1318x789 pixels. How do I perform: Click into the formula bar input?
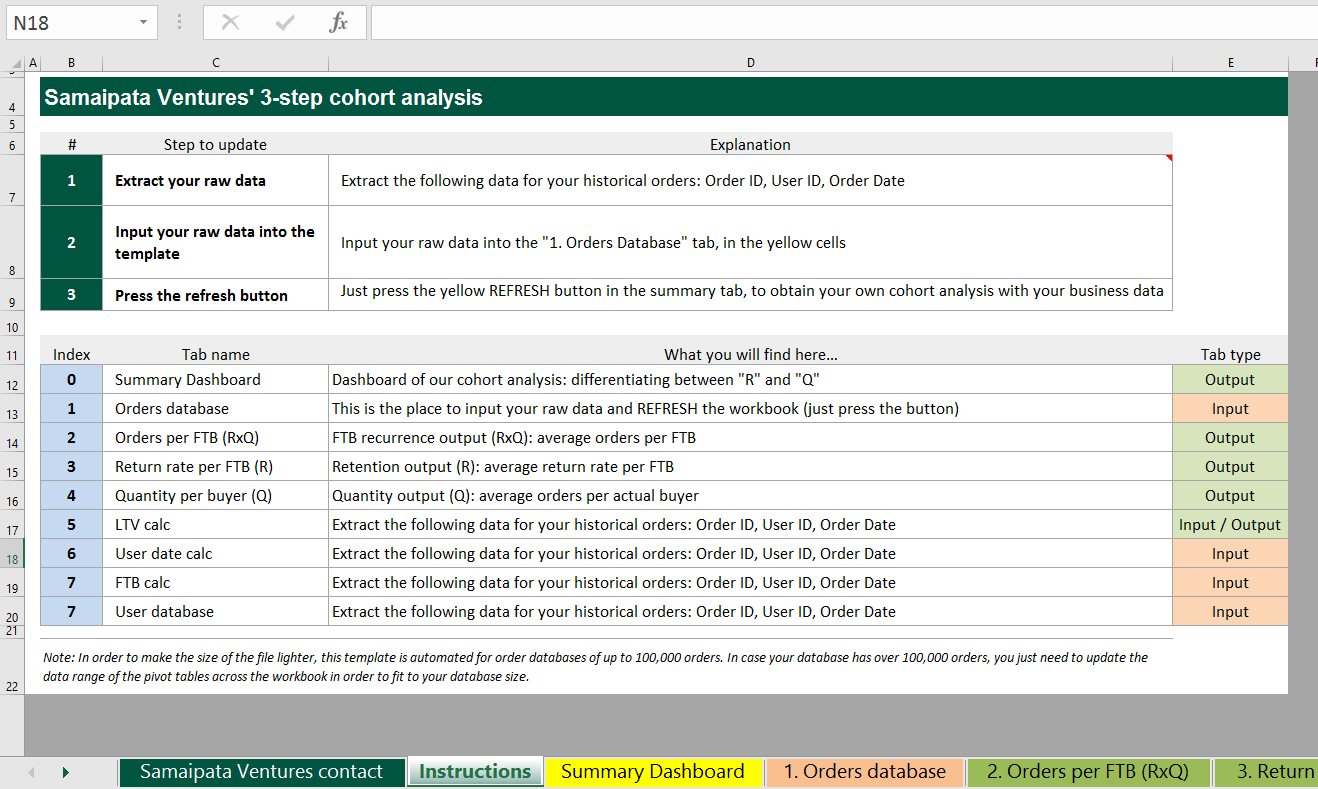(x=844, y=22)
